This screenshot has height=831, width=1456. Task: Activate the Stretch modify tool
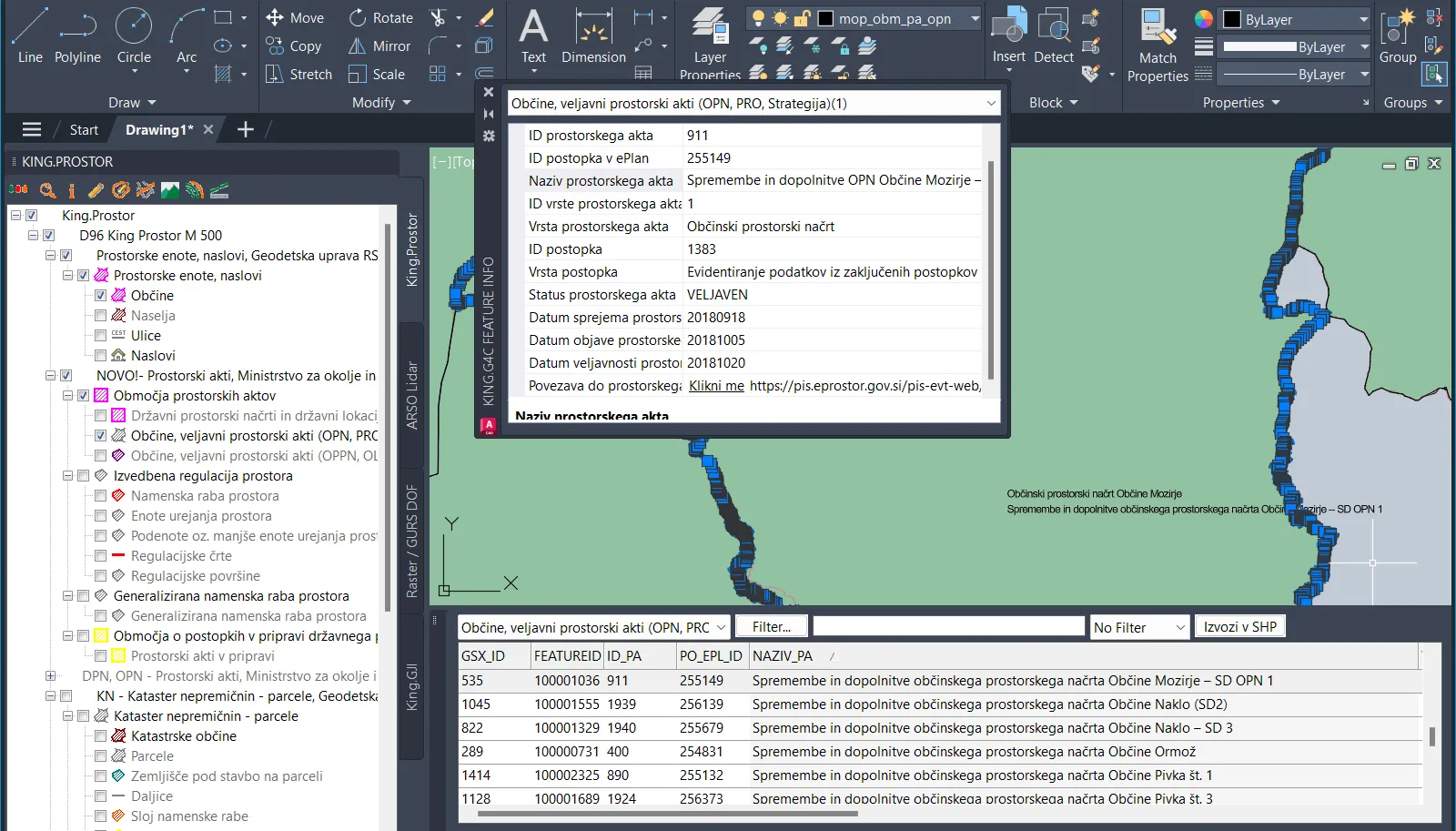pyautogui.click(x=298, y=75)
